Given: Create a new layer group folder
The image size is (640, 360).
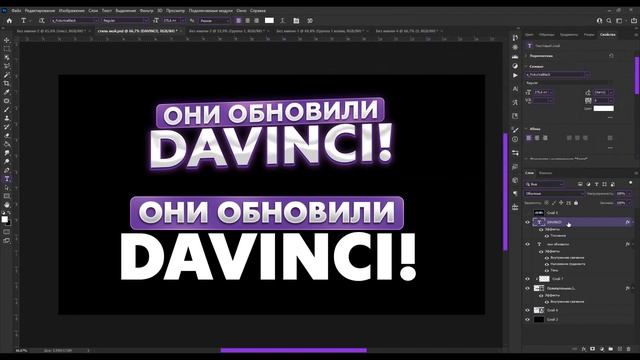Looking at the screenshot, I should pos(611,349).
